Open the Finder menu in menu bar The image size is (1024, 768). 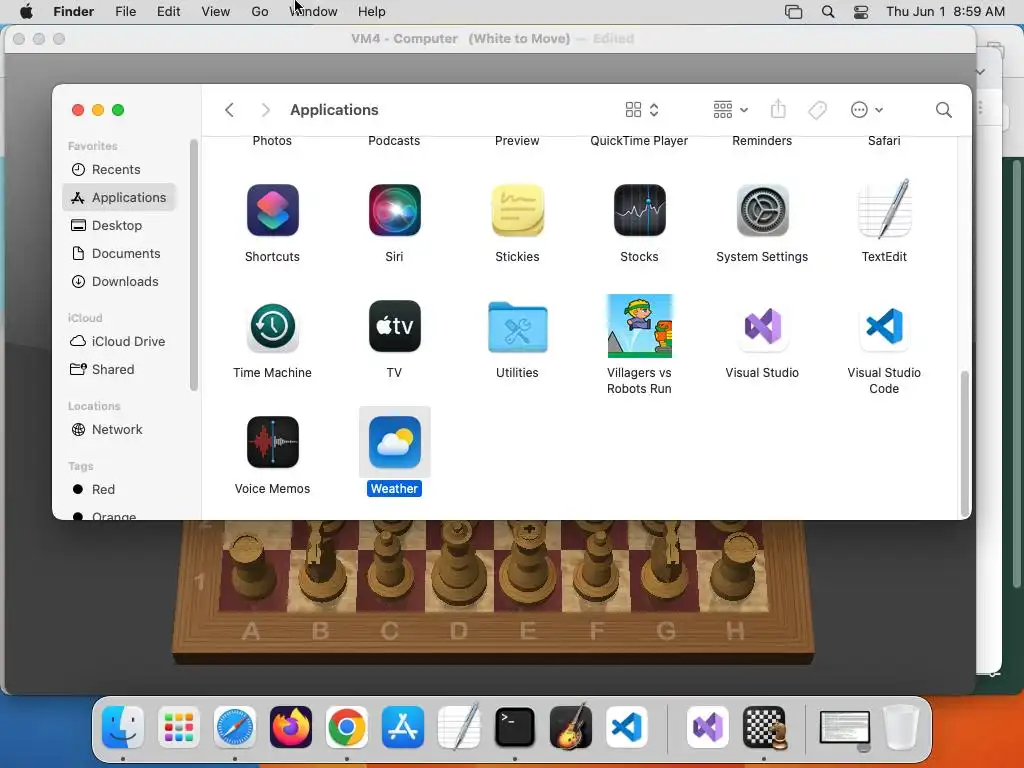74,12
